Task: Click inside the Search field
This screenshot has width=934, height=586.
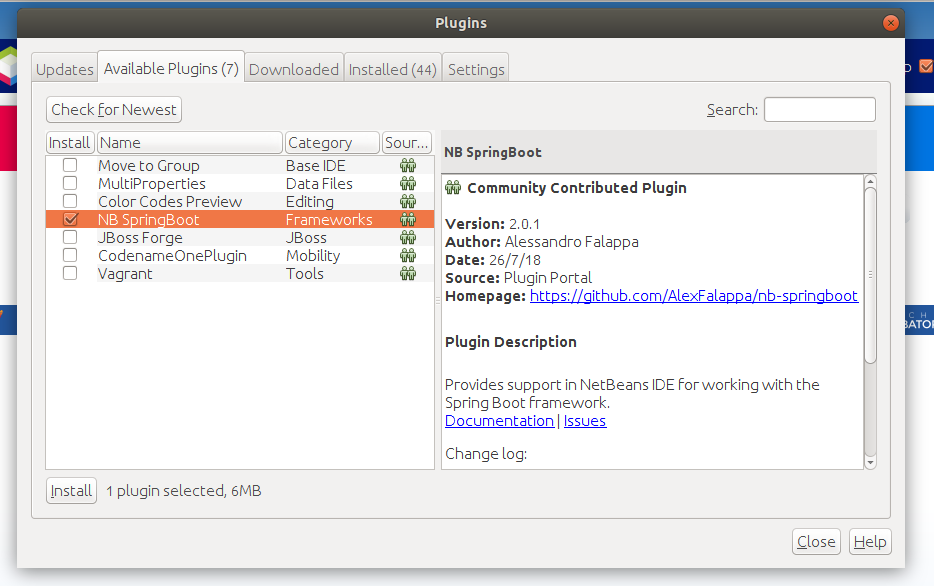Action: tap(820, 109)
